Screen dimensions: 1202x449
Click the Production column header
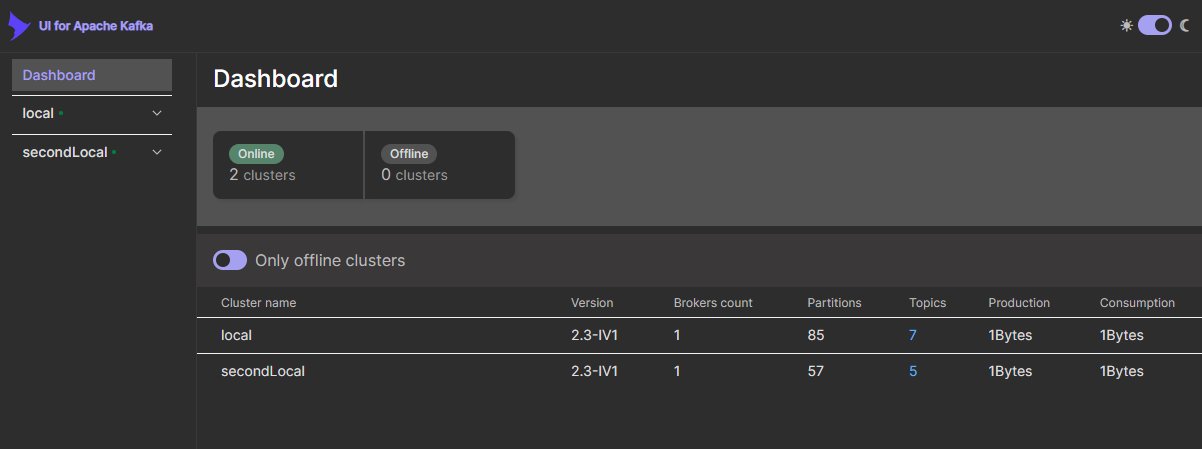click(1019, 302)
